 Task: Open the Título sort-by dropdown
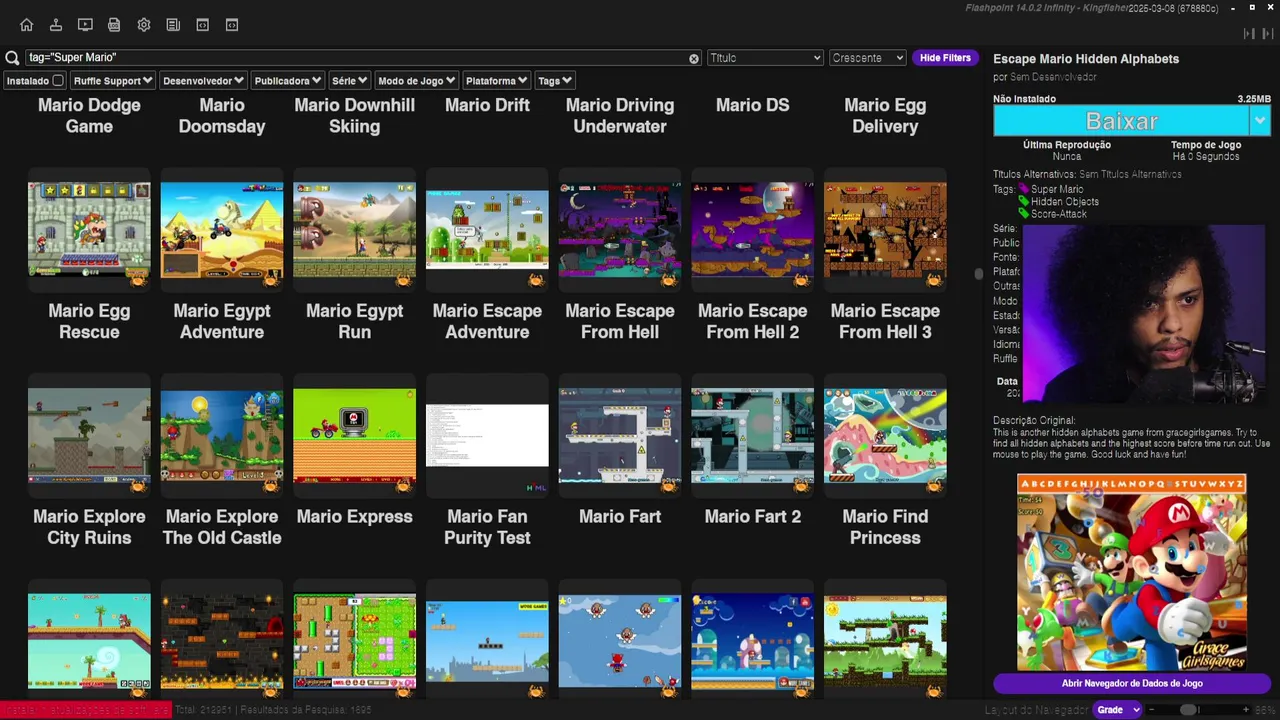[x=765, y=58]
